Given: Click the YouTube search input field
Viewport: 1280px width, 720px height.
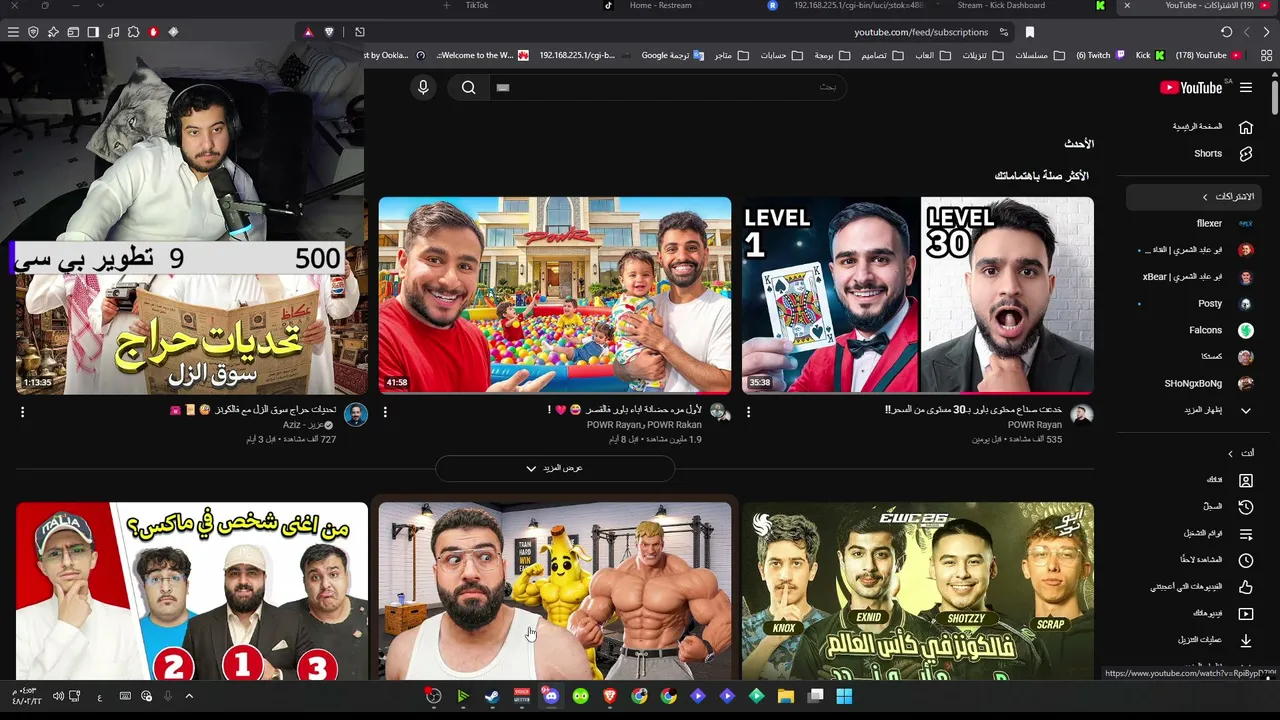Looking at the screenshot, I should point(668,88).
